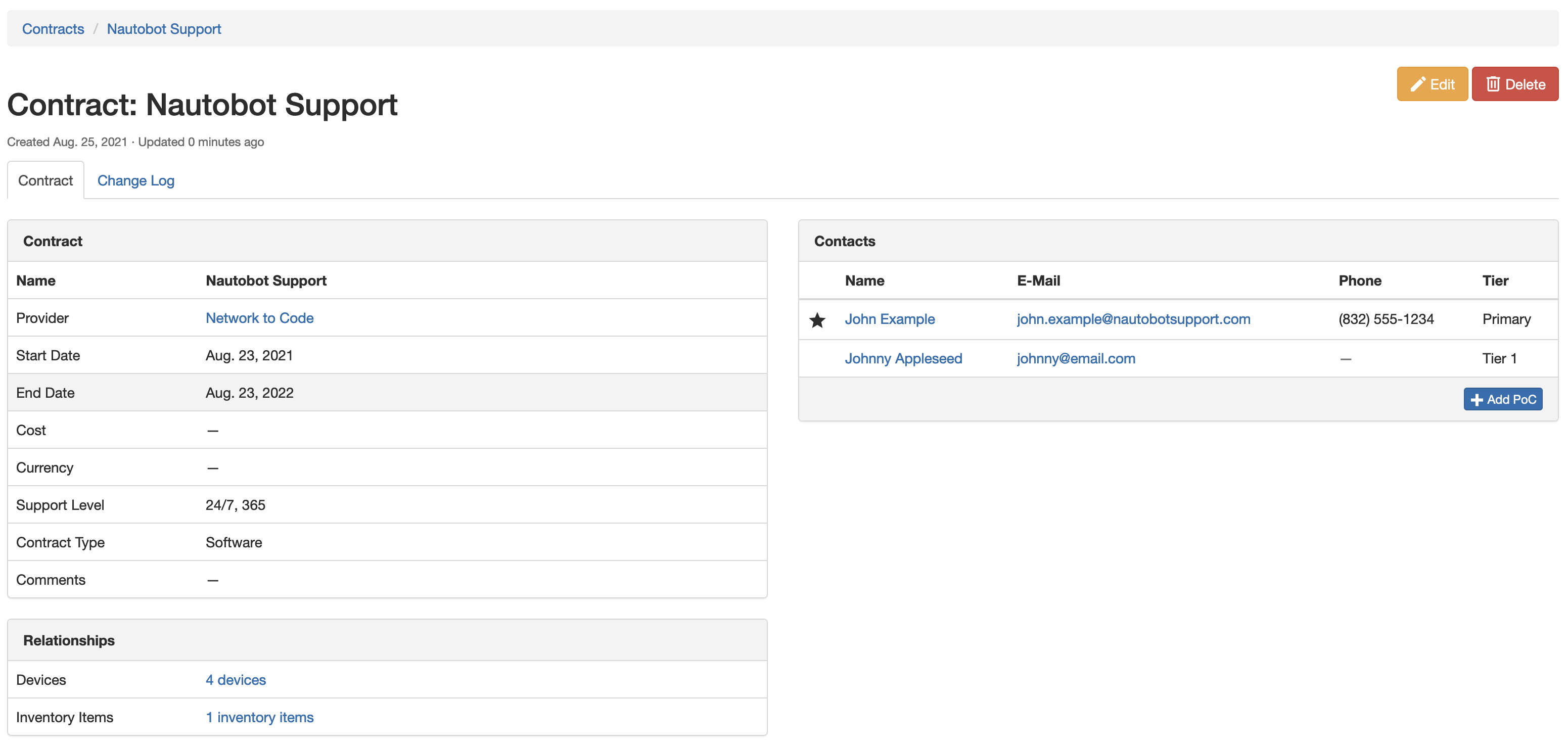Click the End Date row
The width and height of the screenshot is (1568, 749).
pos(387,393)
